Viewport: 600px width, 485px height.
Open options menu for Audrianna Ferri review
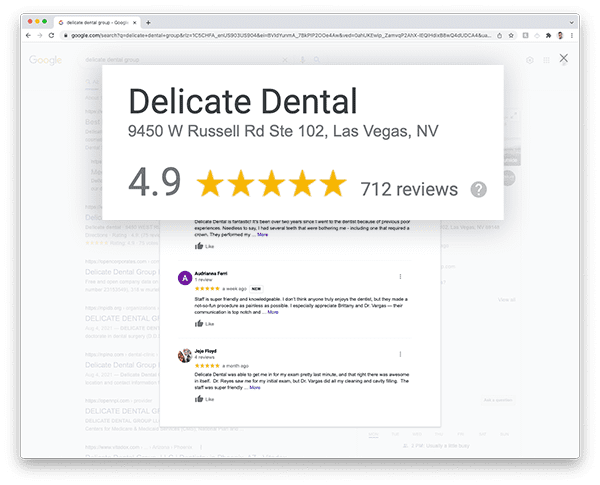point(400,276)
